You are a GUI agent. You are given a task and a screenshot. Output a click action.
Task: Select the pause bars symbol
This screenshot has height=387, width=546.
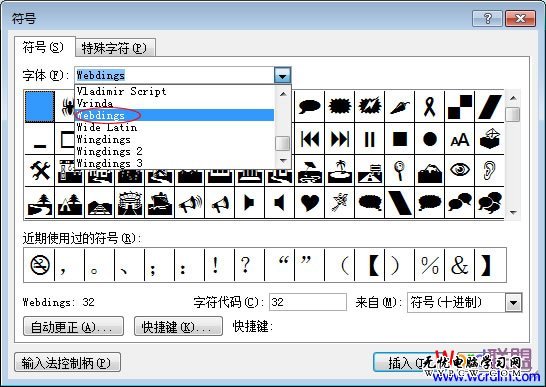(x=370, y=139)
